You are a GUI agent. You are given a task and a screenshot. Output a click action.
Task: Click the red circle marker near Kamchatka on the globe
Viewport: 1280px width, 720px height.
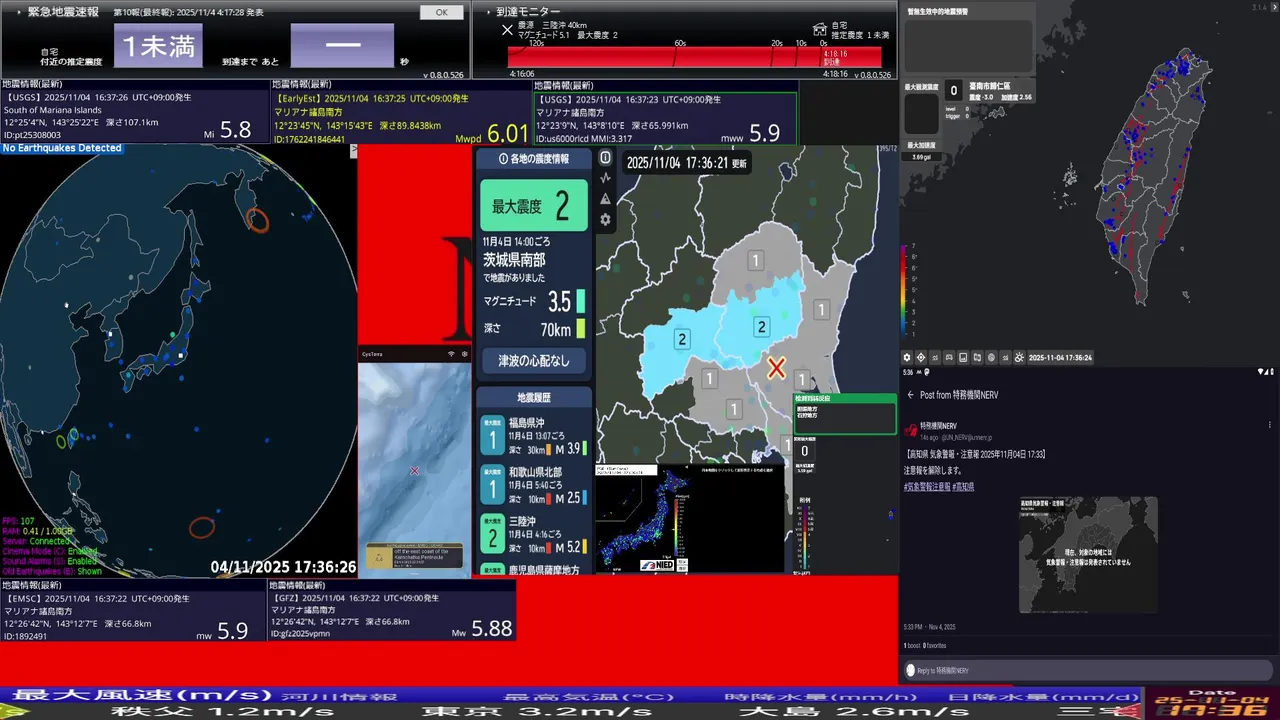[257, 221]
